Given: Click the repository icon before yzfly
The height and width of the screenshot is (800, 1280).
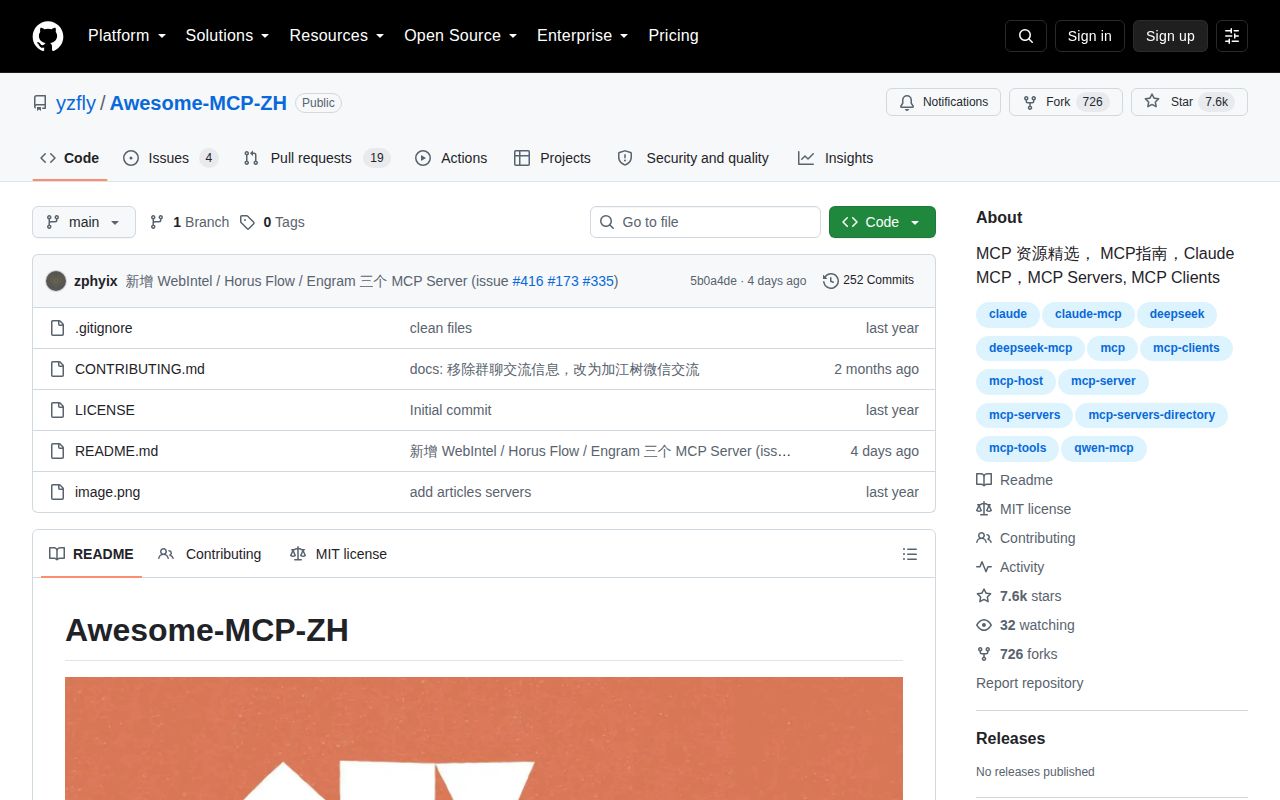Looking at the screenshot, I should click(x=40, y=103).
